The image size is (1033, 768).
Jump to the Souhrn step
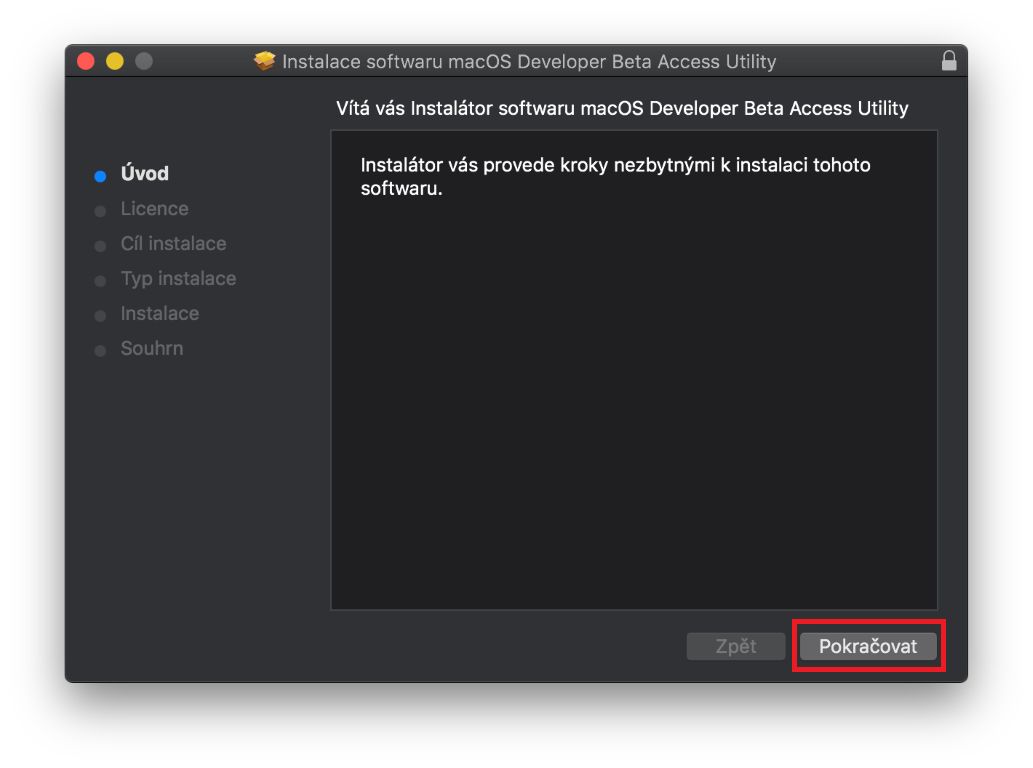pos(152,349)
